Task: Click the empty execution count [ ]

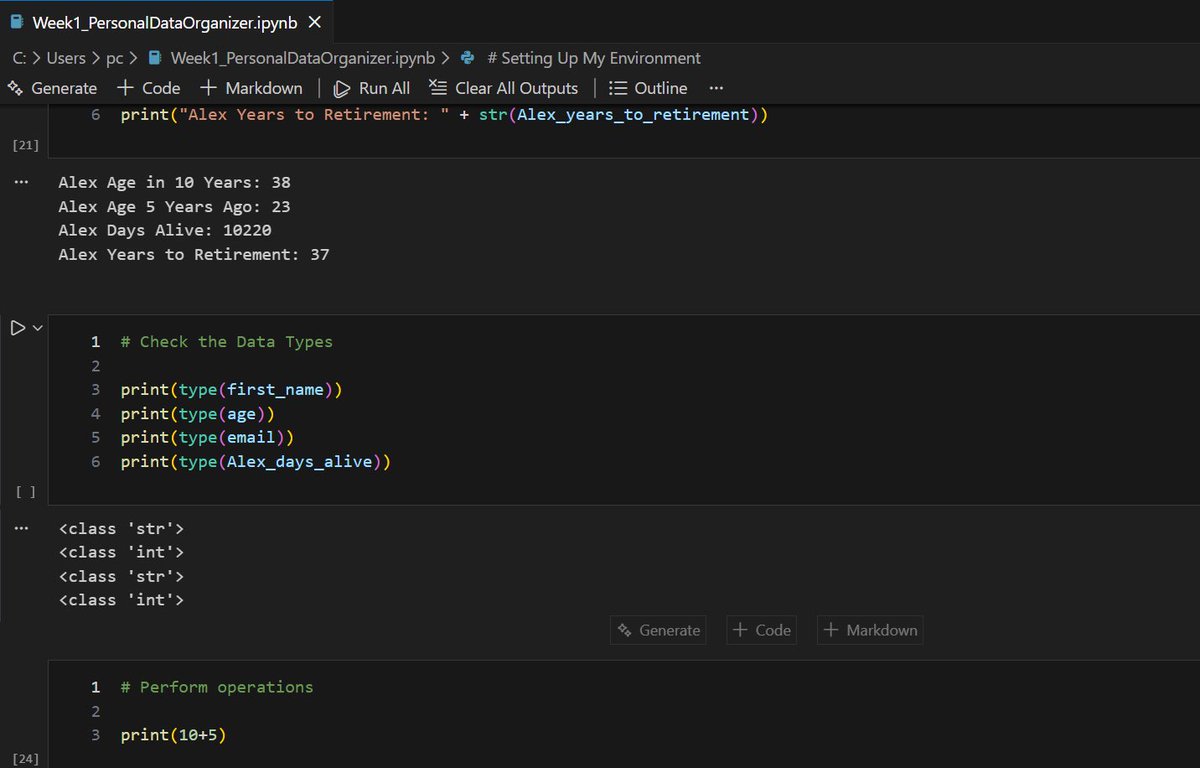Action: click(x=26, y=492)
